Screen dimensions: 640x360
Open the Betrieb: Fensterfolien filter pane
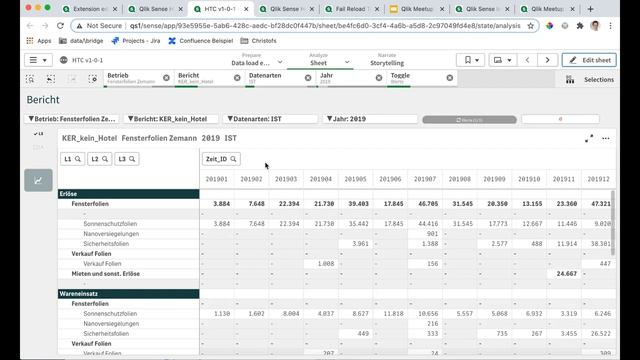(72, 119)
